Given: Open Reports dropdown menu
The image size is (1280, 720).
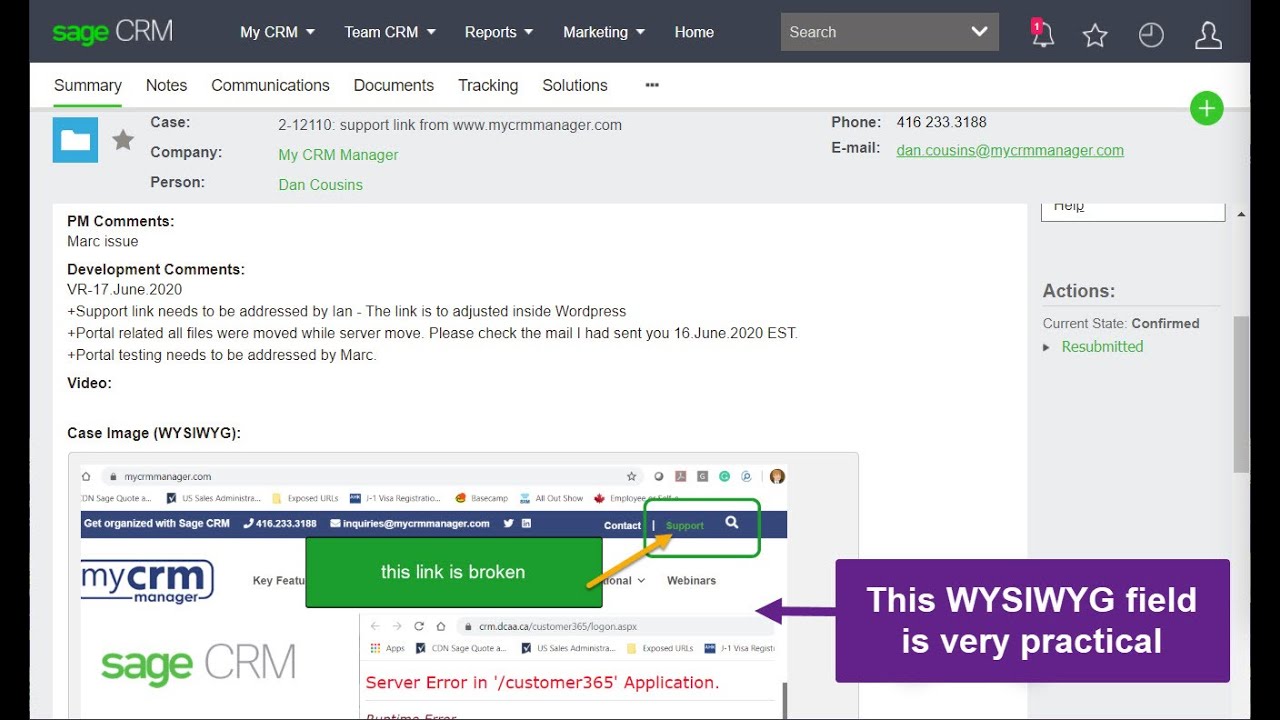Looking at the screenshot, I should click(x=499, y=32).
